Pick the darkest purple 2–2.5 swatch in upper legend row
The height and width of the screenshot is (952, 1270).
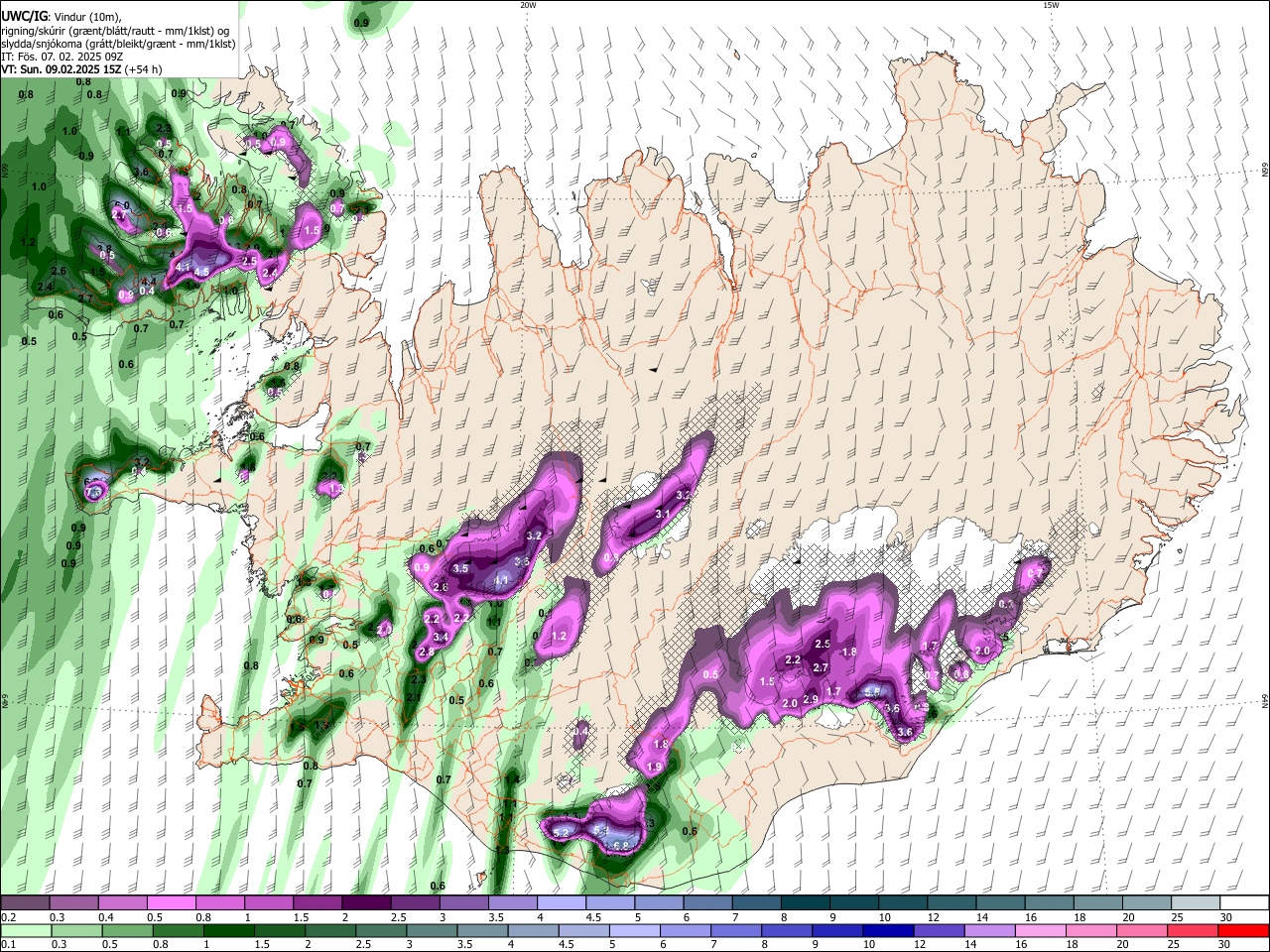[x=366, y=903]
